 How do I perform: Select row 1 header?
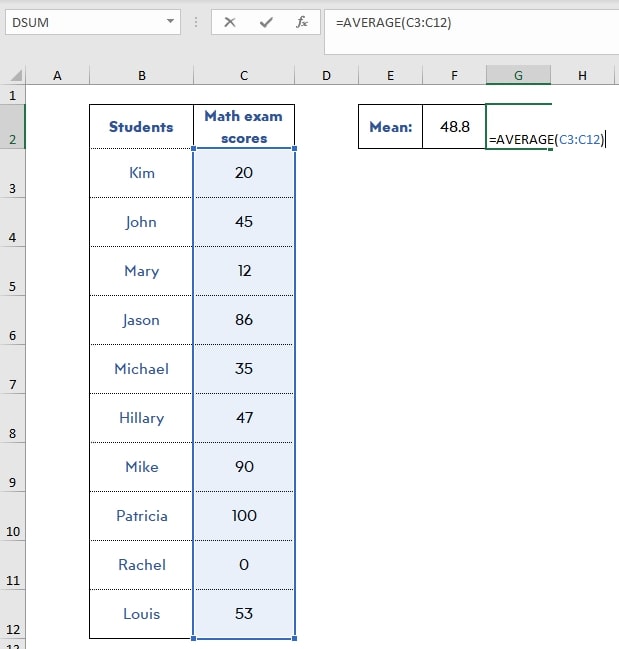pyautogui.click(x=12, y=95)
